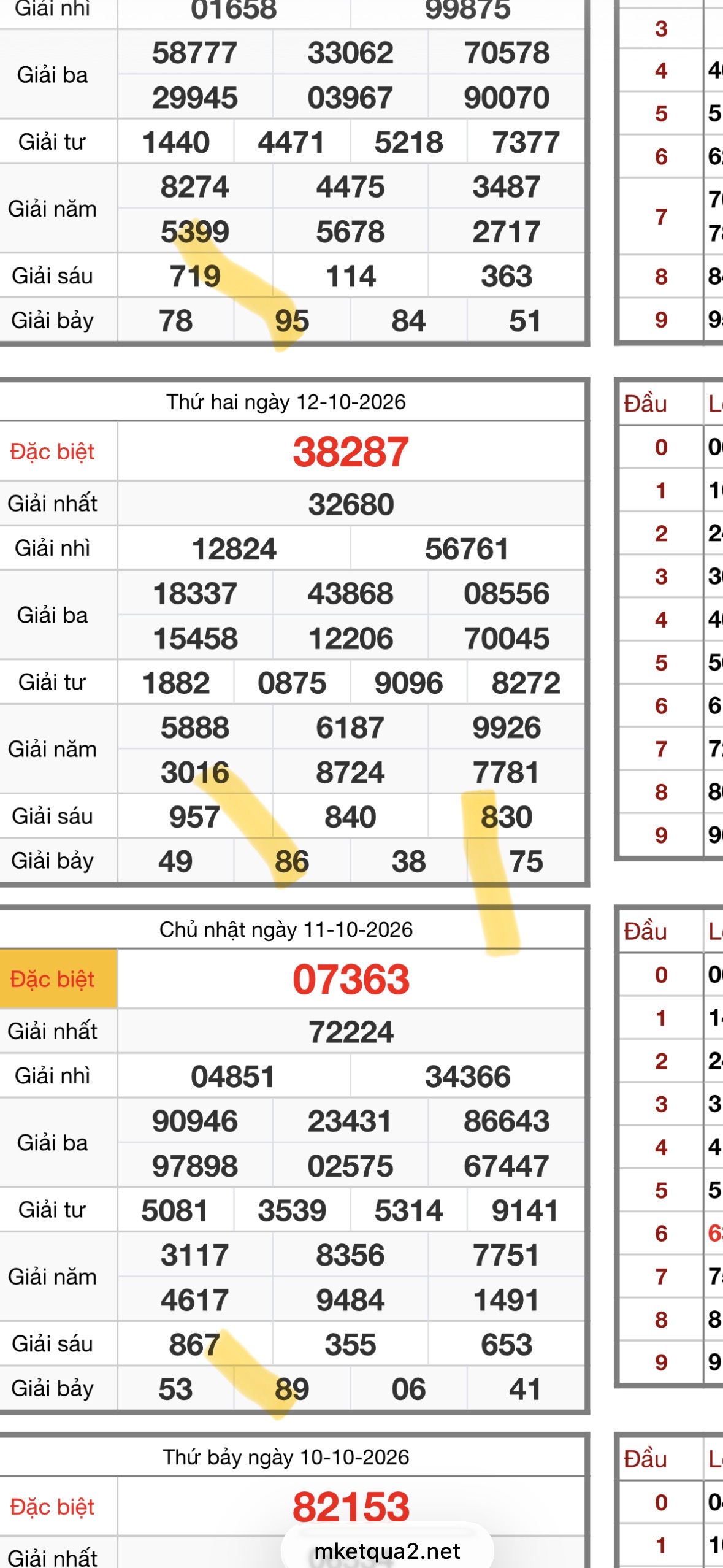The image size is (723, 1568).
Task: Tap third prize number 70045
Action: coord(507,639)
